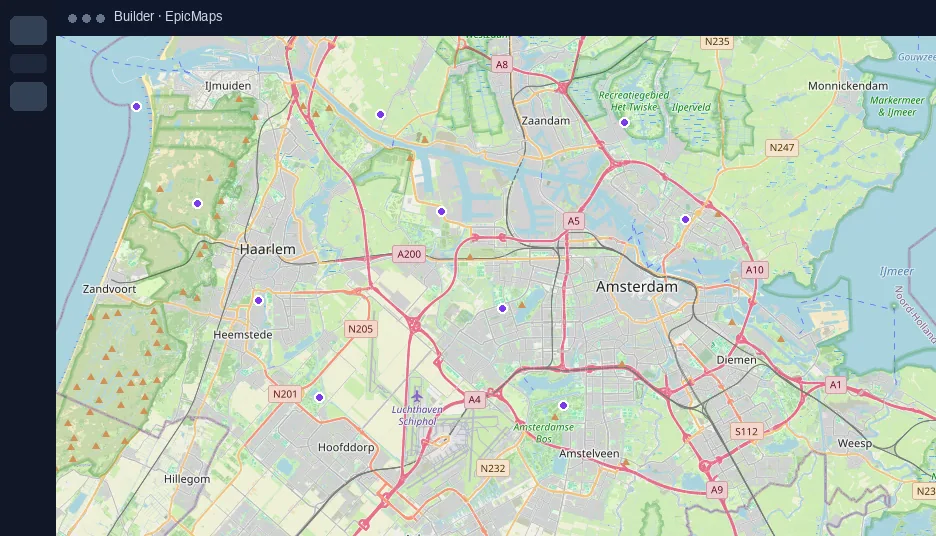This screenshot has height=536, width=936.
Task: Click the A4 road shield
Action: point(475,400)
